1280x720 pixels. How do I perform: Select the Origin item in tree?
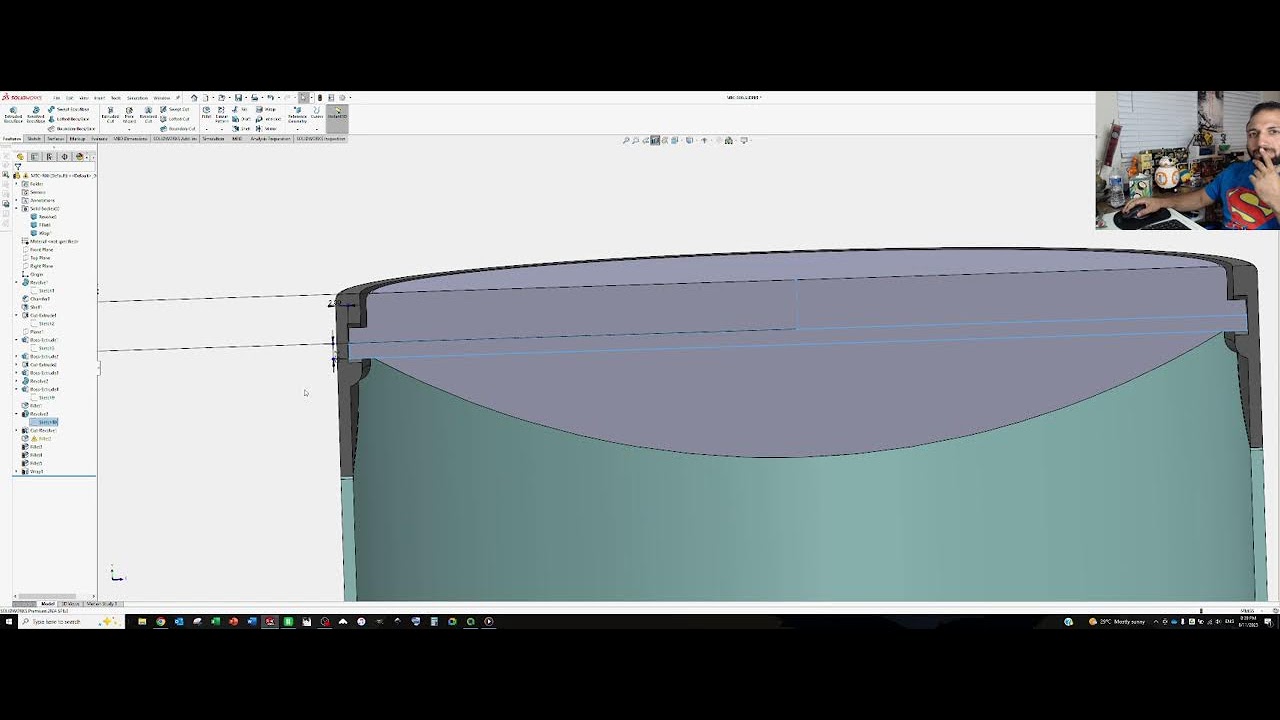coord(37,274)
